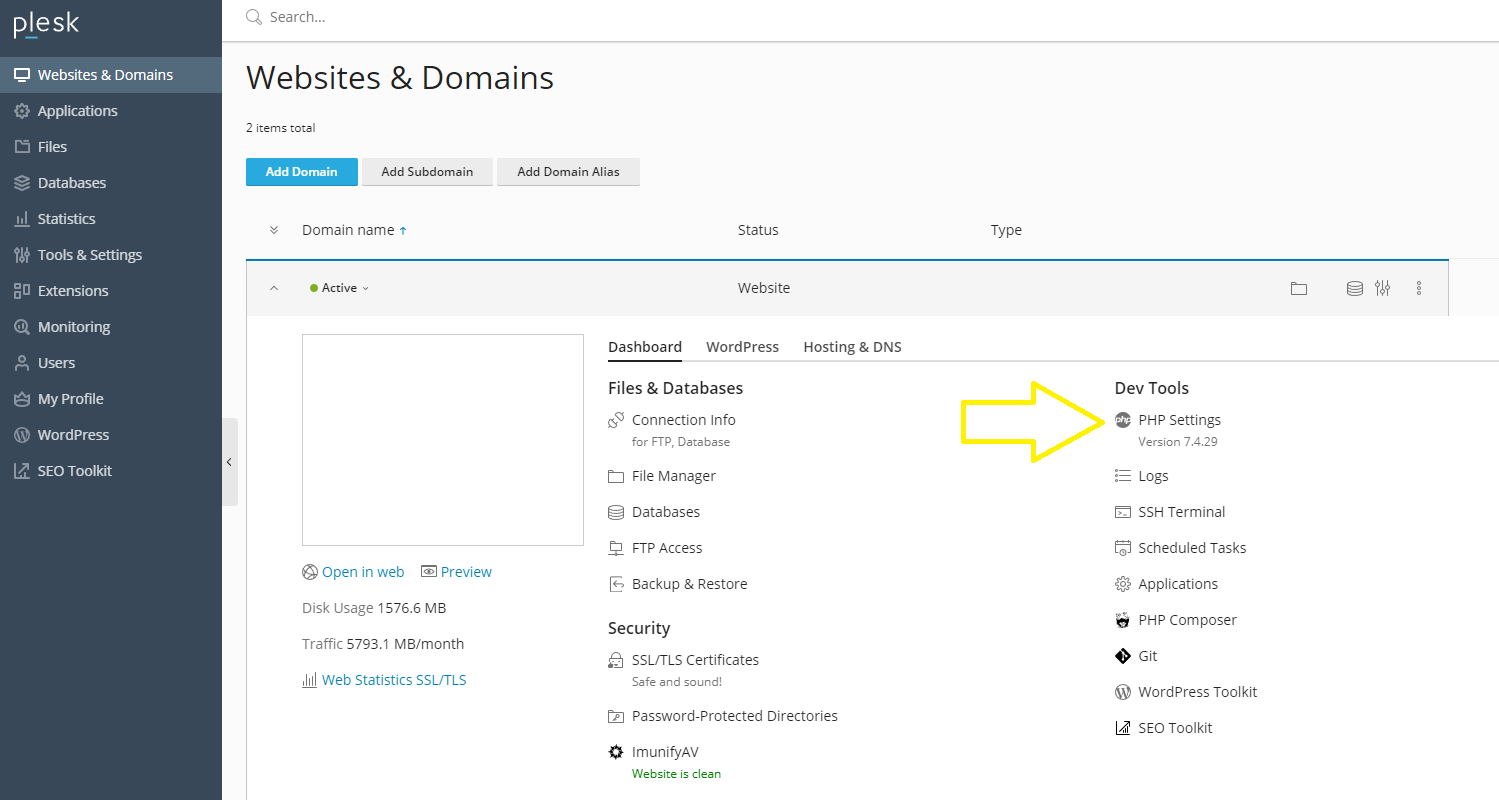The height and width of the screenshot is (800, 1499).
Task: Open Databases via the stacked-disks icon on the domain row
Action: tap(1354, 288)
